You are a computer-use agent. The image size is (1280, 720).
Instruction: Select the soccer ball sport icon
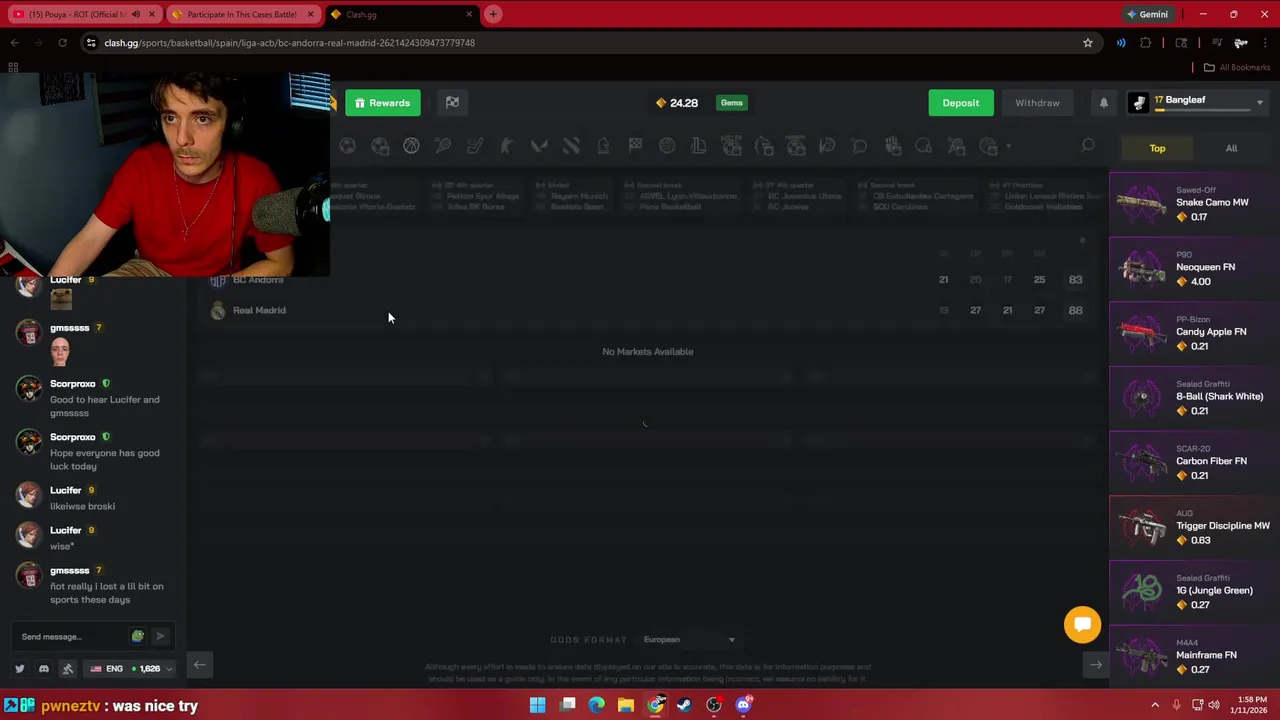pos(347,146)
